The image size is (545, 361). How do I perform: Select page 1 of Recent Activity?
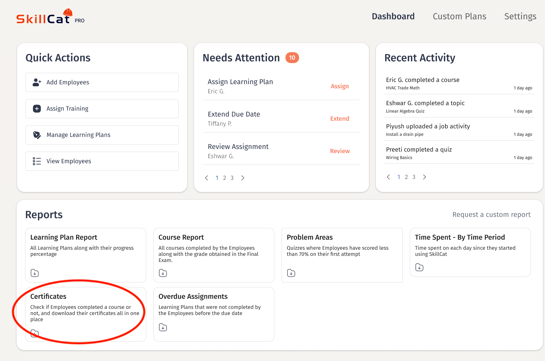pos(399,177)
